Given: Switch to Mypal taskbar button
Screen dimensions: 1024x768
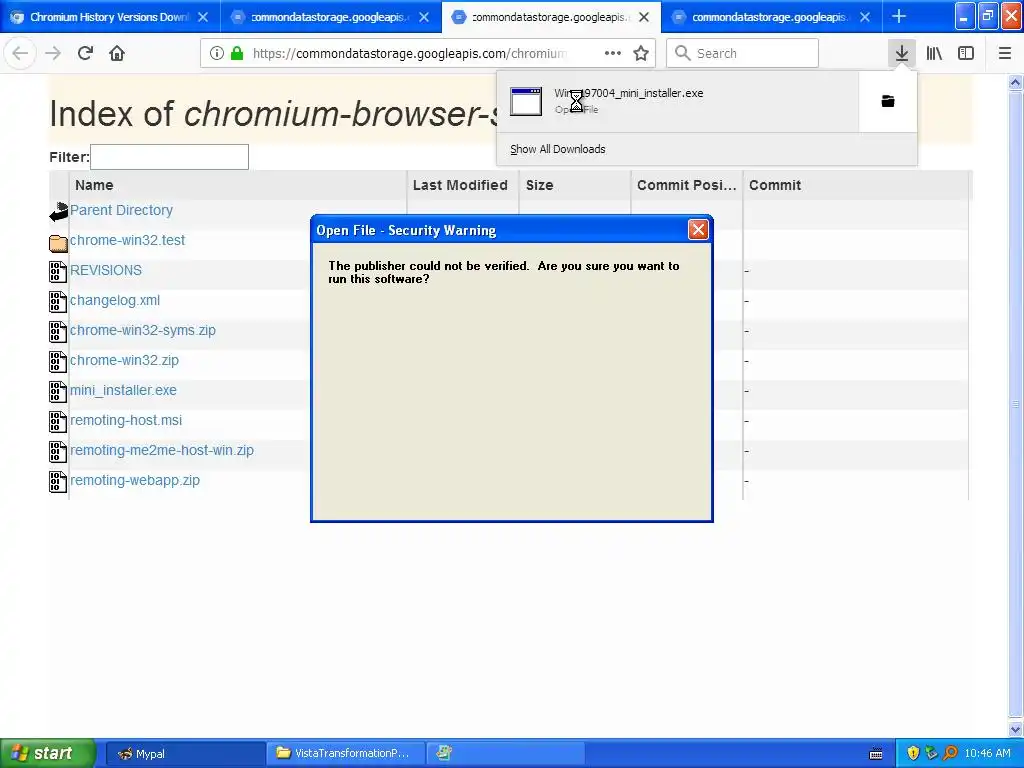Looking at the screenshot, I should click(184, 754).
